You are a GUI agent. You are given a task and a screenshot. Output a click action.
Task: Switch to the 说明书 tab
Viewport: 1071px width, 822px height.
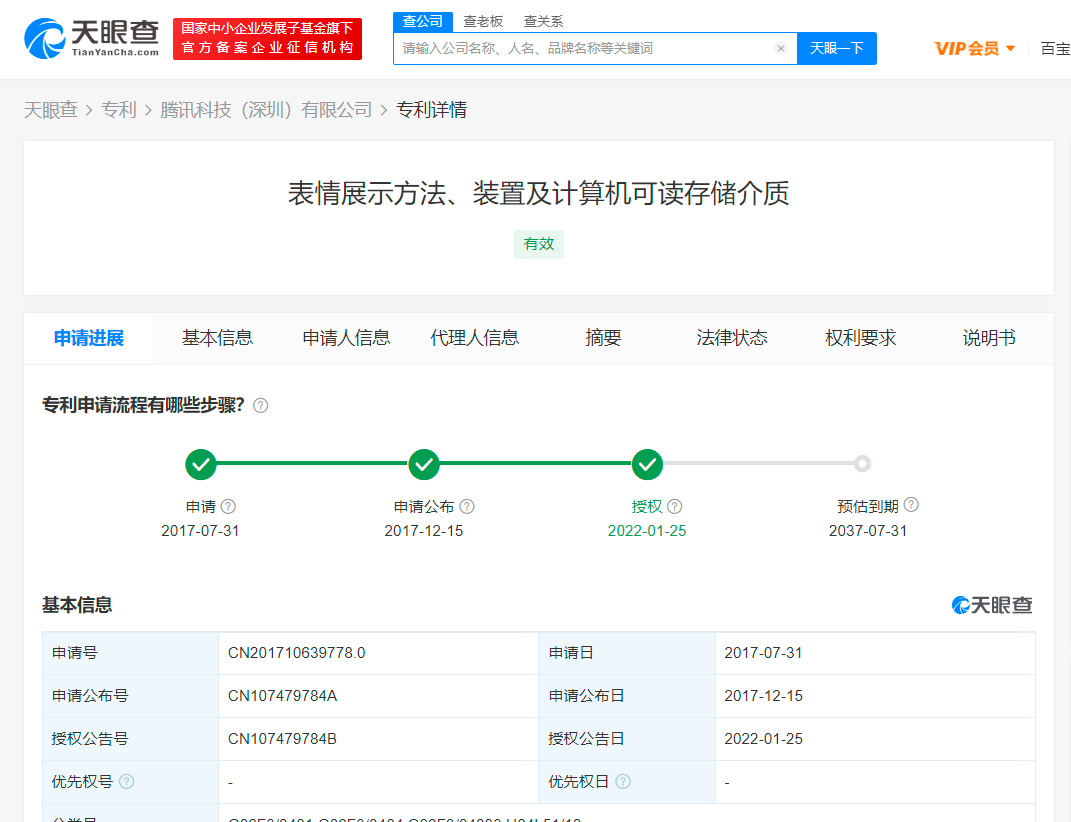[x=989, y=338]
